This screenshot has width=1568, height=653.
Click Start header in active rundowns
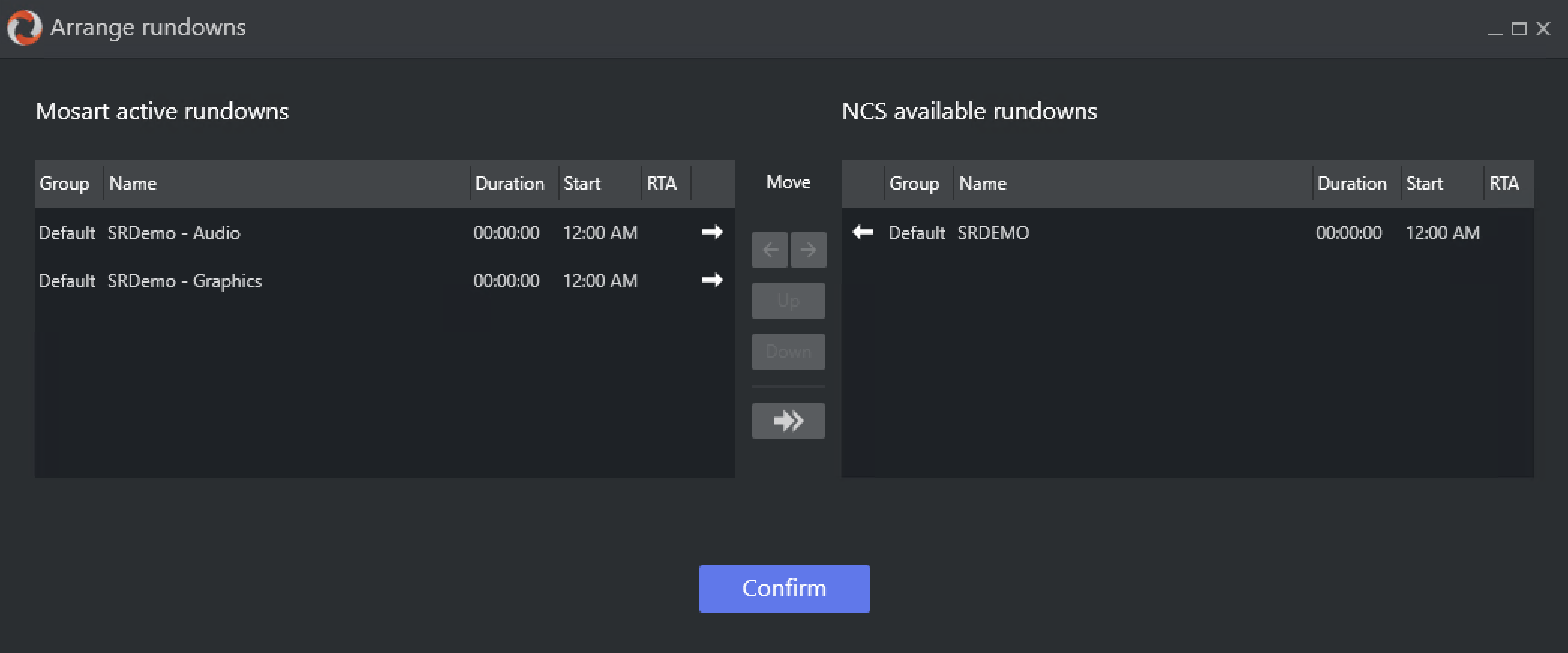point(582,184)
